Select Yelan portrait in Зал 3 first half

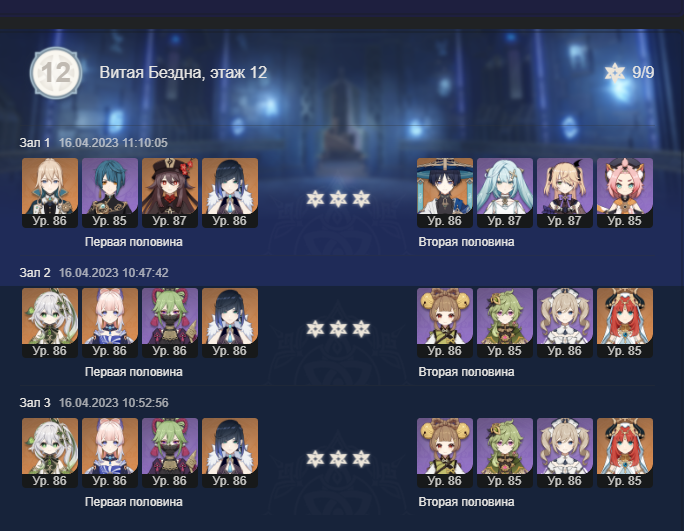click(230, 452)
